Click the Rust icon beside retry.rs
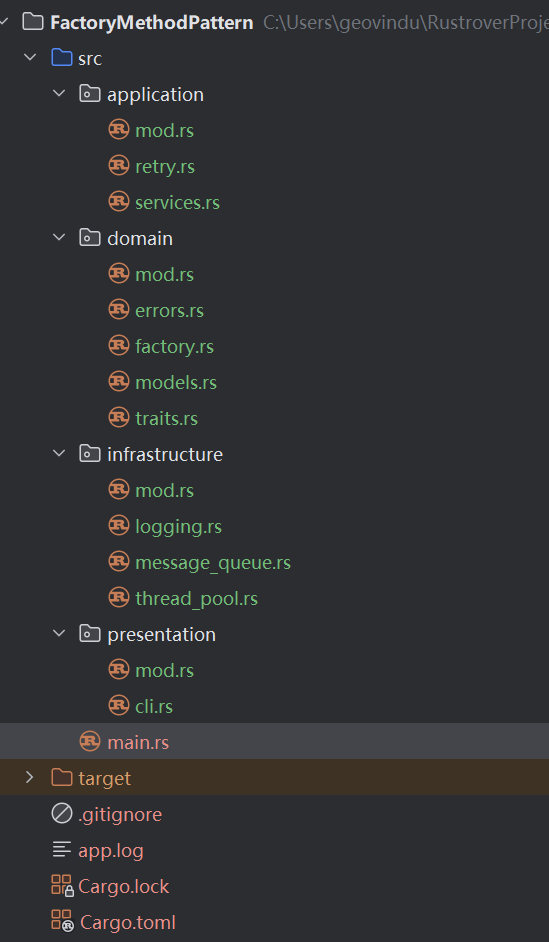The width and height of the screenshot is (549, 942). pos(119,166)
